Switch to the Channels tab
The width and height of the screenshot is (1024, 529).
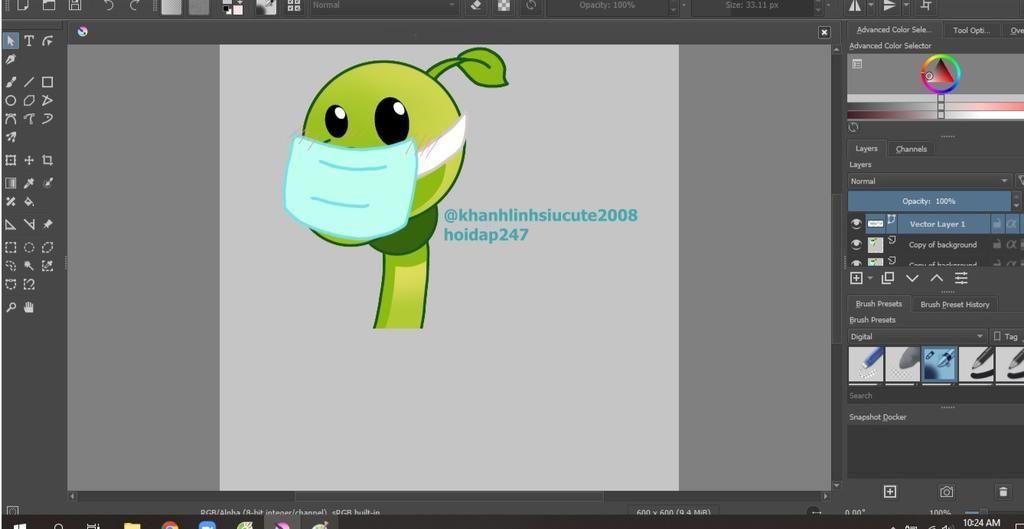pyautogui.click(x=911, y=149)
